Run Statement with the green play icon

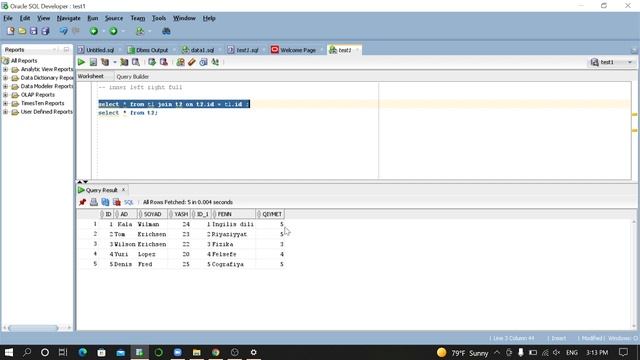coord(82,62)
